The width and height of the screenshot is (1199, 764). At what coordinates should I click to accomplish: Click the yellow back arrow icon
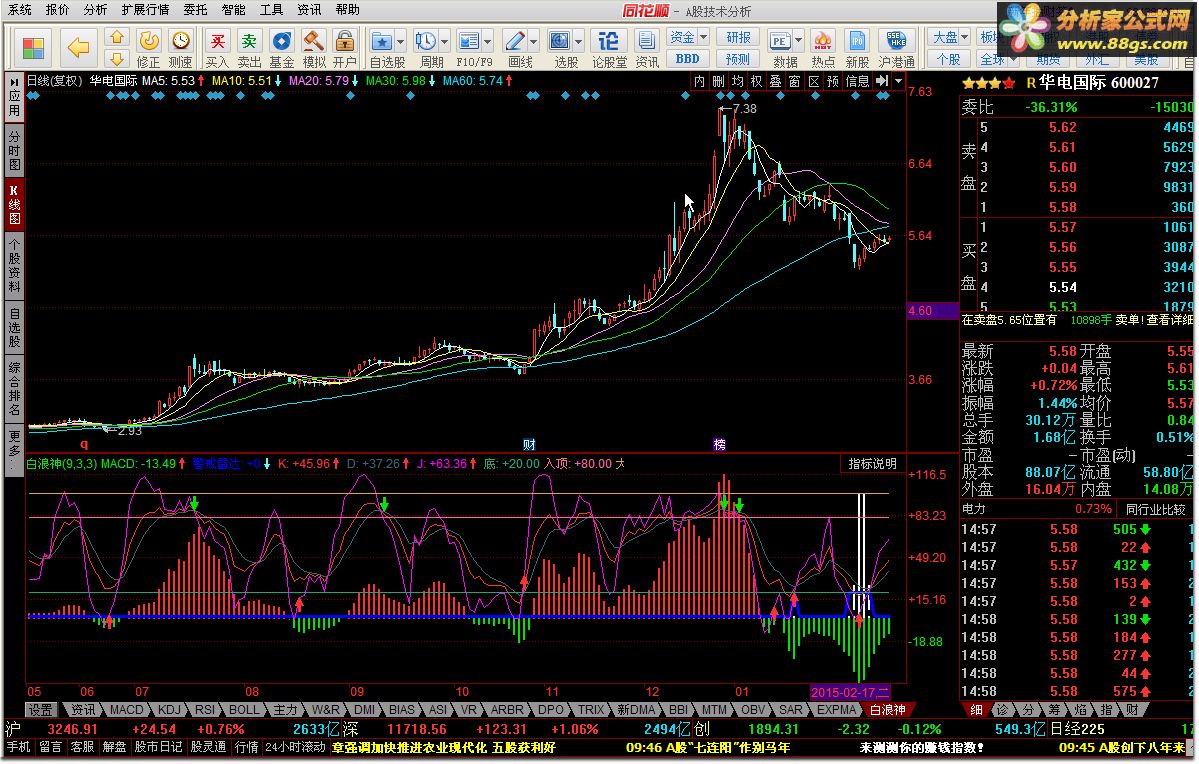78,47
